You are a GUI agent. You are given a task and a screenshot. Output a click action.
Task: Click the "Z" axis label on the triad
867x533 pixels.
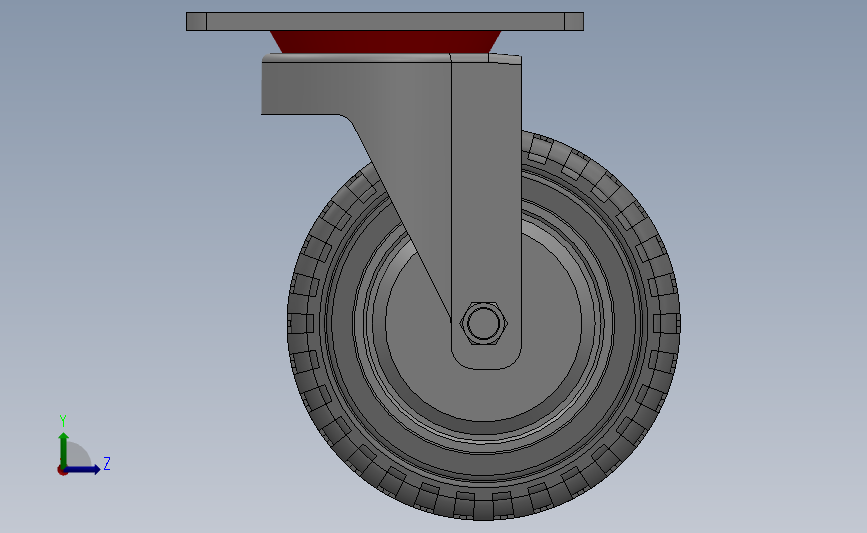(x=107, y=463)
